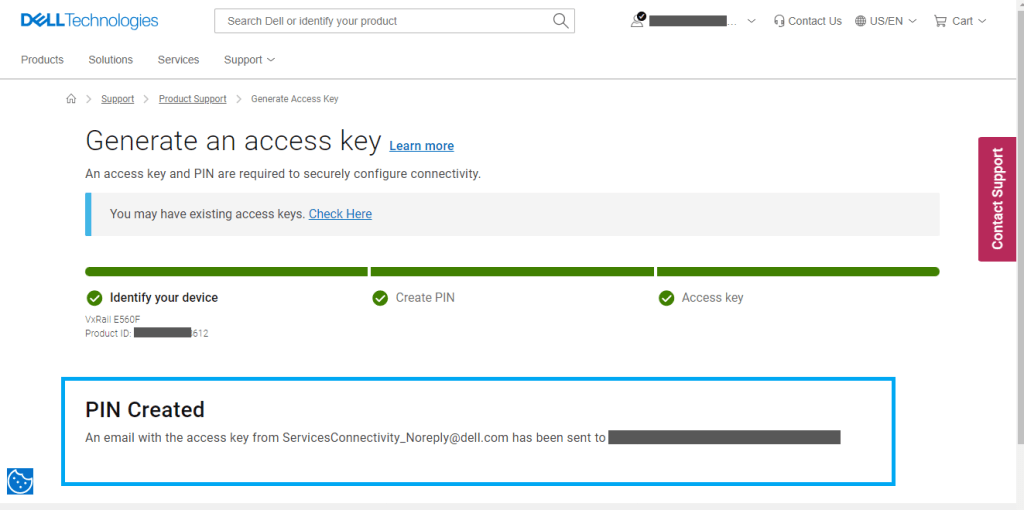Click the user account icon

tap(637, 20)
